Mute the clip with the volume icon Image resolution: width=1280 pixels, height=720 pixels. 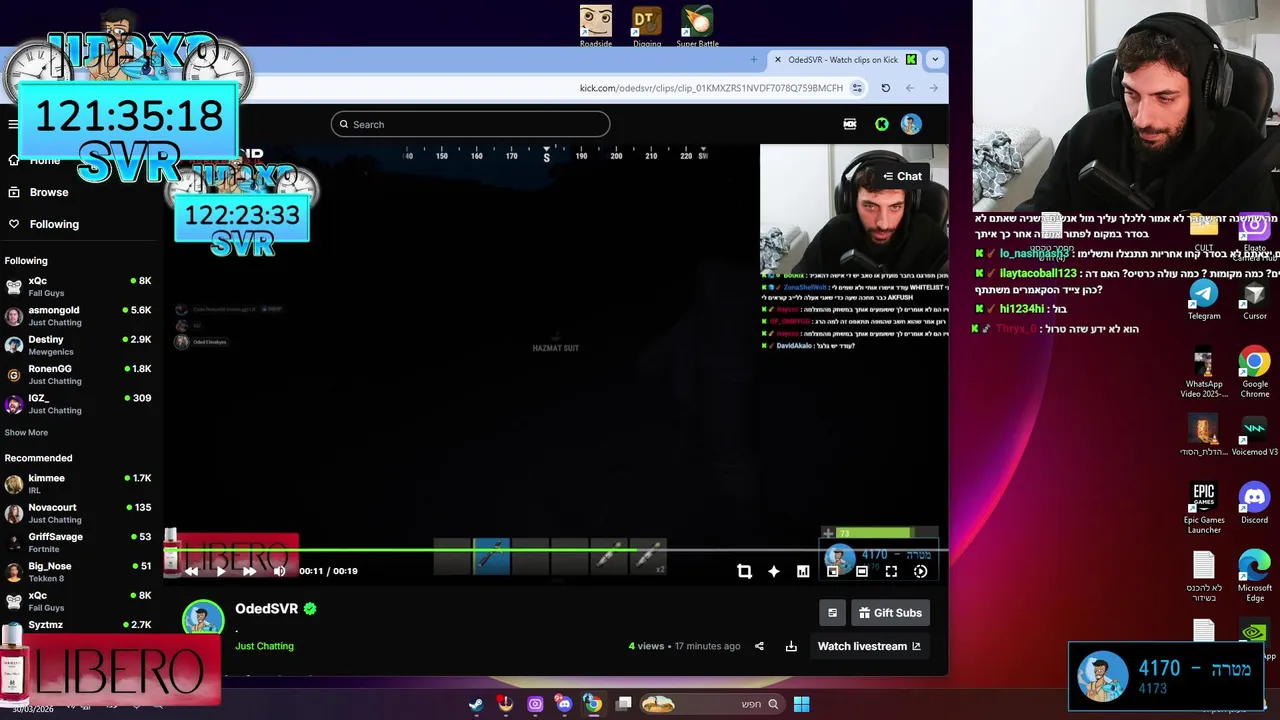pyautogui.click(x=279, y=571)
